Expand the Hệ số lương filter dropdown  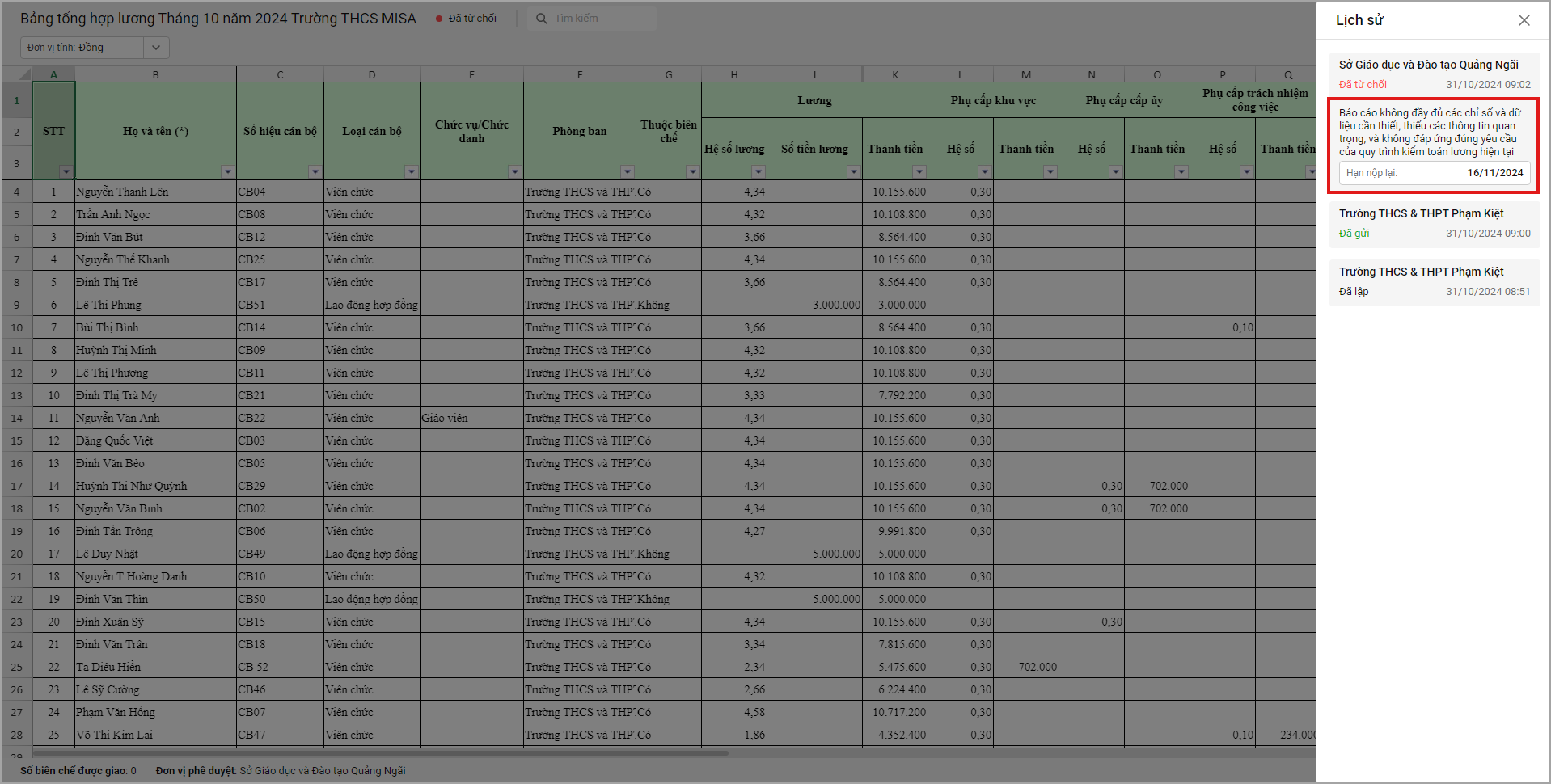pos(758,171)
